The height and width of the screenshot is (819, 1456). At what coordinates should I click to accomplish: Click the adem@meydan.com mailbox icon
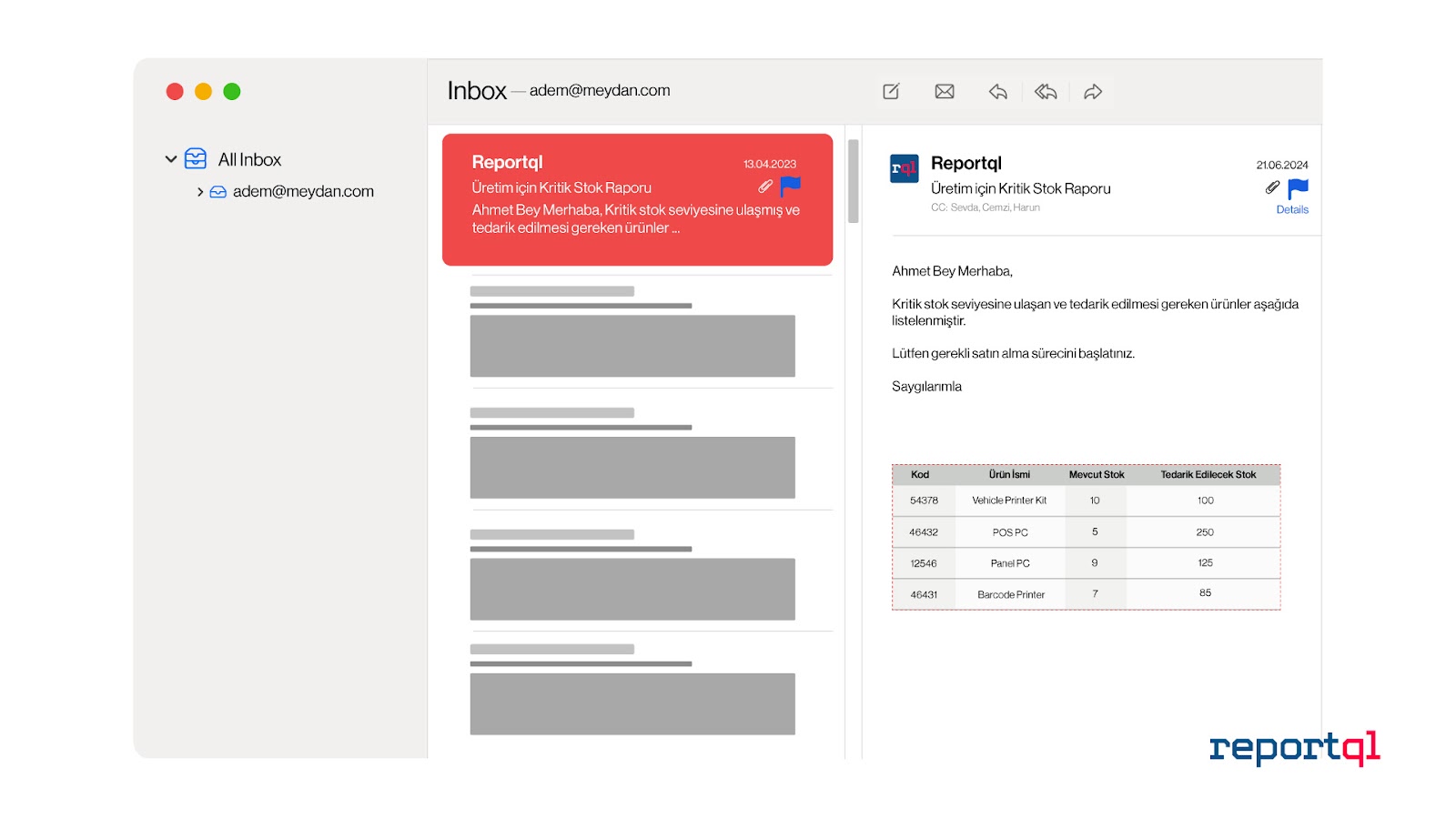point(218,192)
